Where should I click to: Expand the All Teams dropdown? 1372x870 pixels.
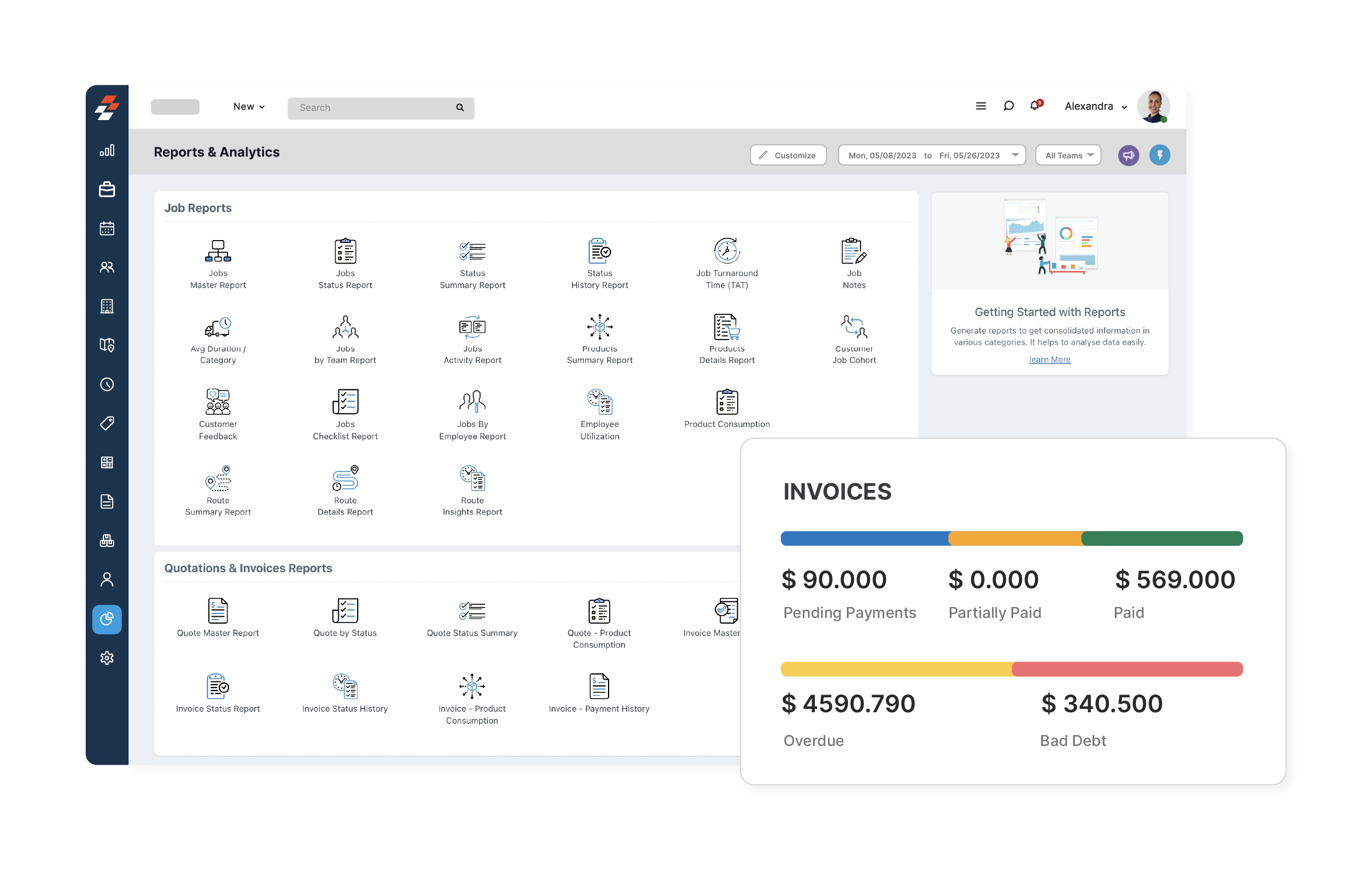pyautogui.click(x=1068, y=155)
